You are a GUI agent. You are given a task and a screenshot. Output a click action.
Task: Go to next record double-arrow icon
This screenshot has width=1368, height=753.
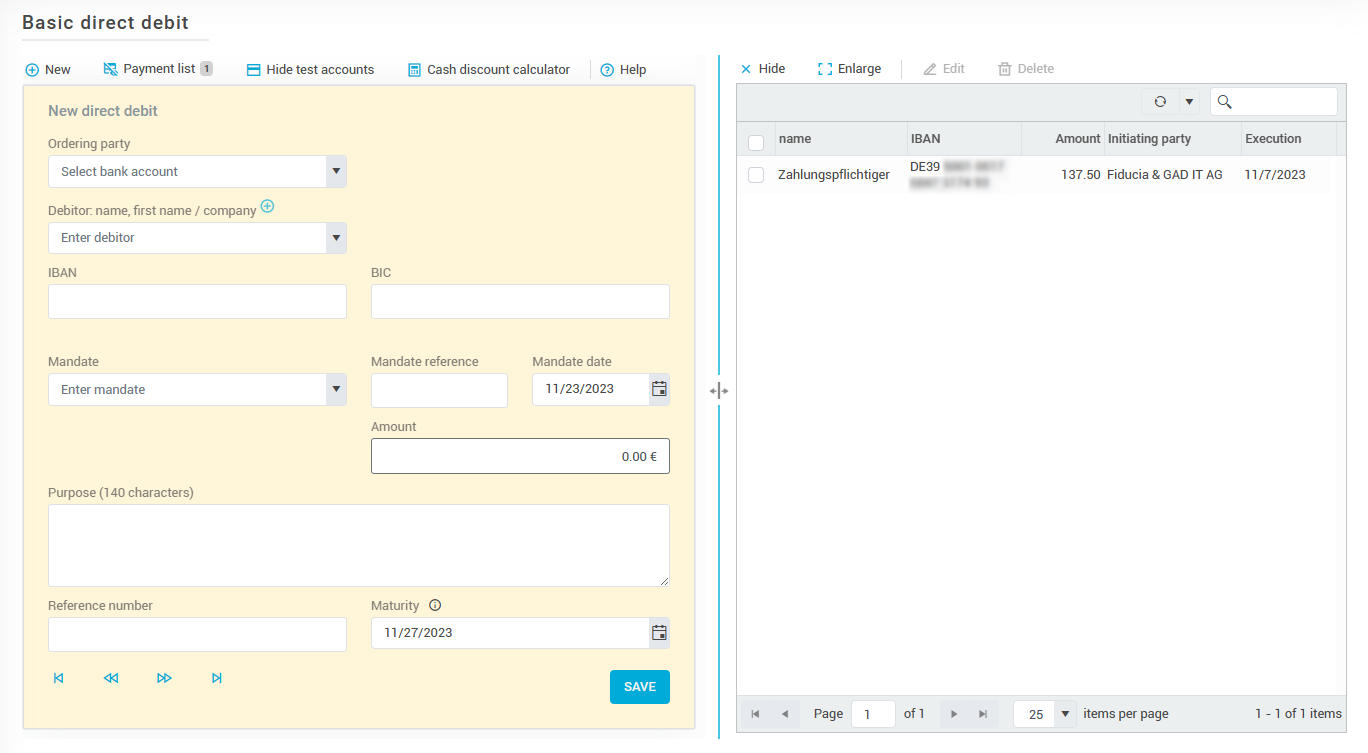tap(164, 678)
